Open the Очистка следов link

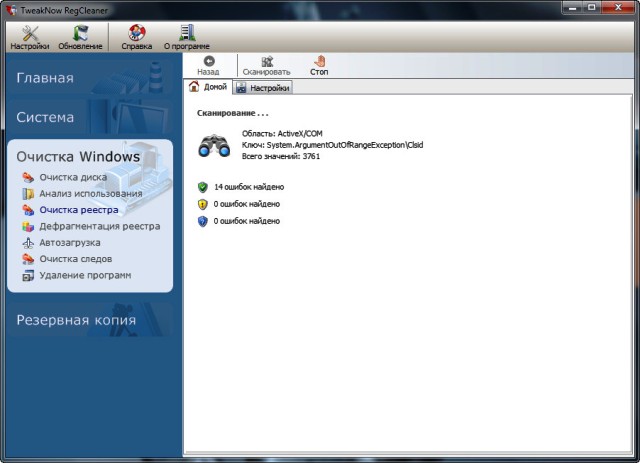click(76, 259)
